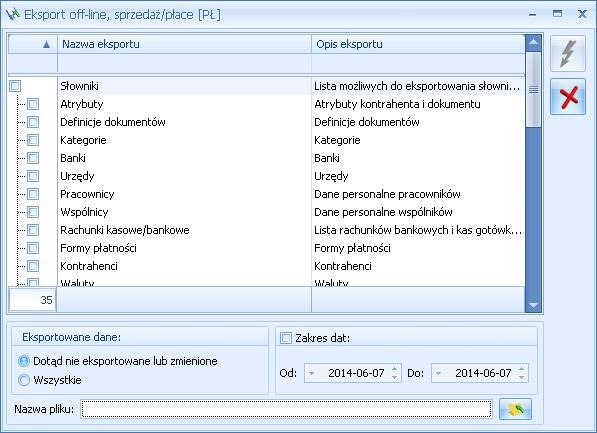
Task: Click the application logo in title bar
Action: (x=13, y=14)
